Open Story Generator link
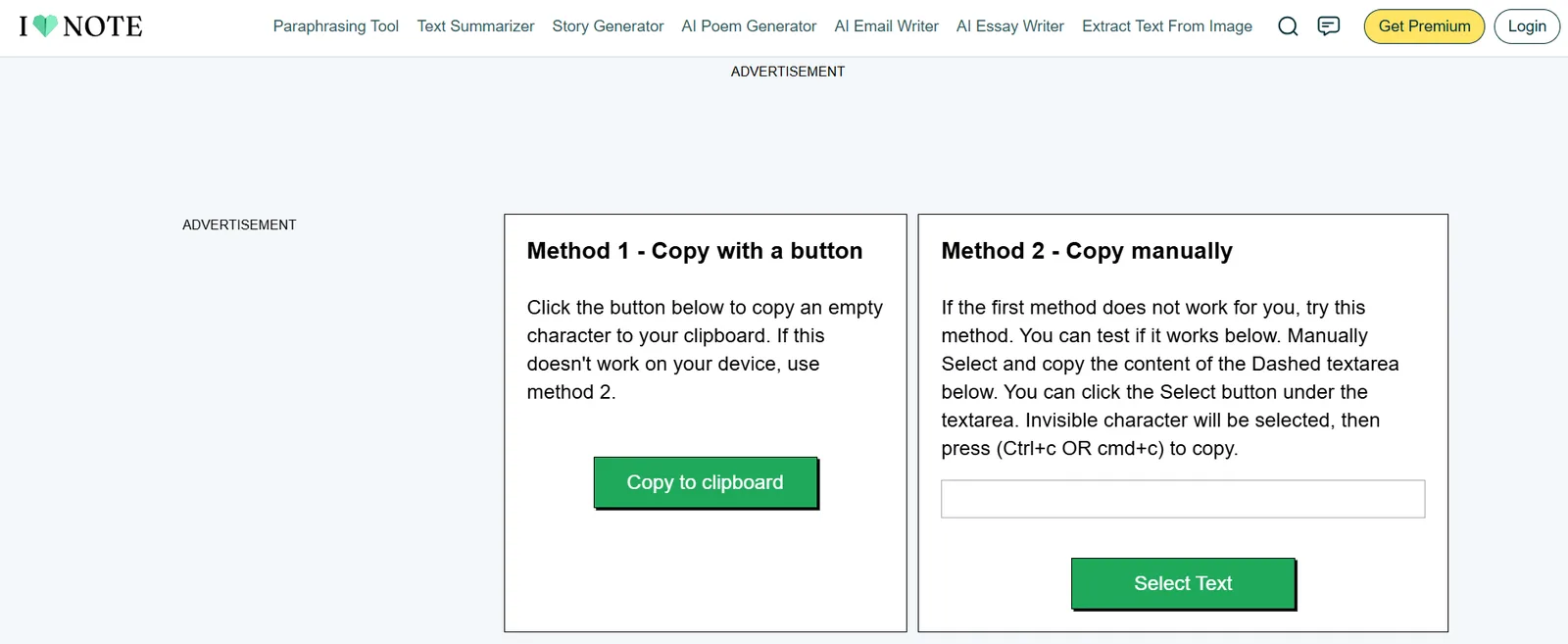 608,26
